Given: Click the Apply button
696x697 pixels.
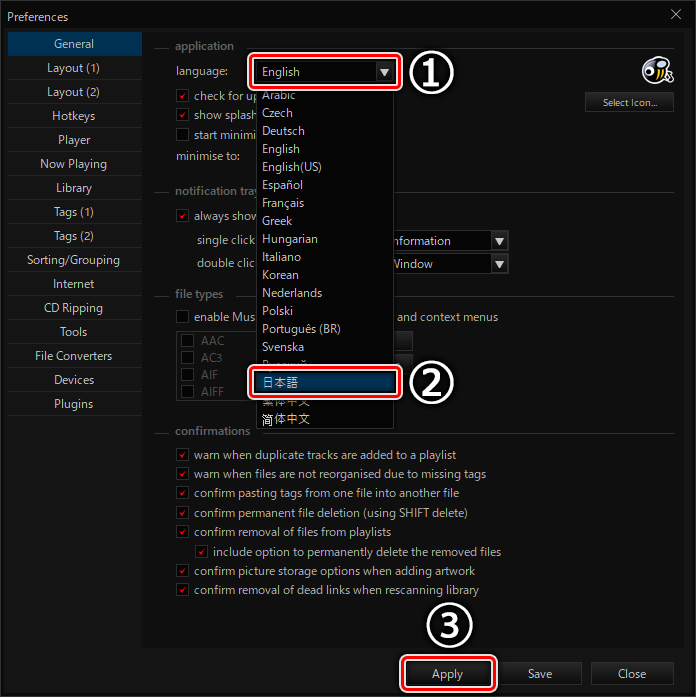Looking at the screenshot, I should coord(448,673).
